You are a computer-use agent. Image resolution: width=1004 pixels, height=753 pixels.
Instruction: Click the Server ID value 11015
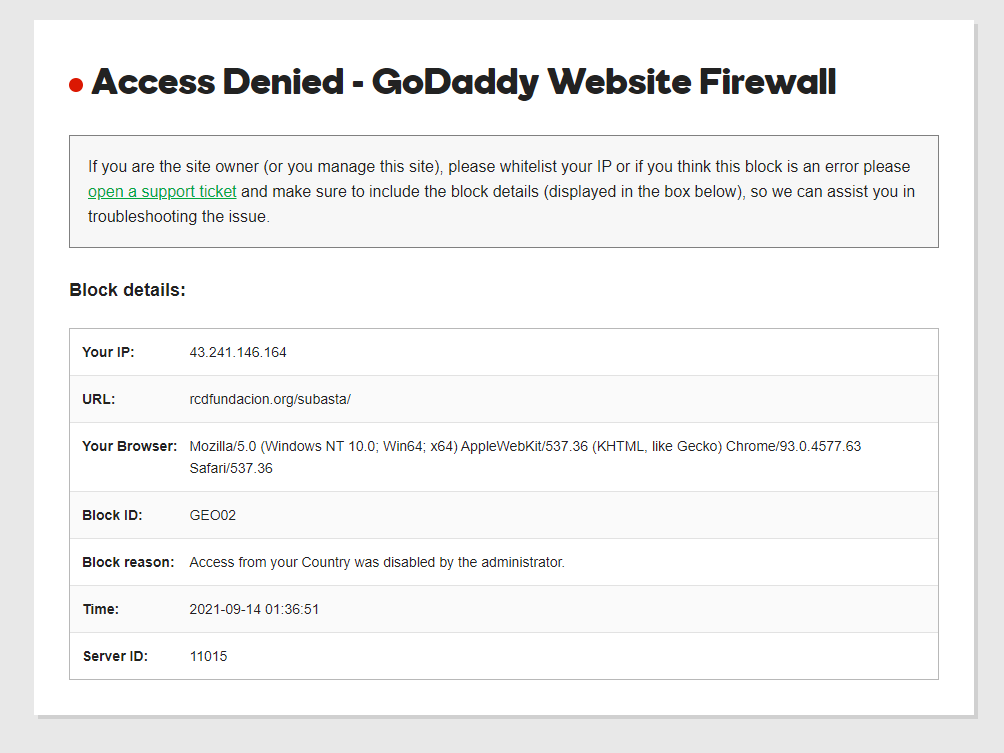pyautogui.click(x=208, y=656)
